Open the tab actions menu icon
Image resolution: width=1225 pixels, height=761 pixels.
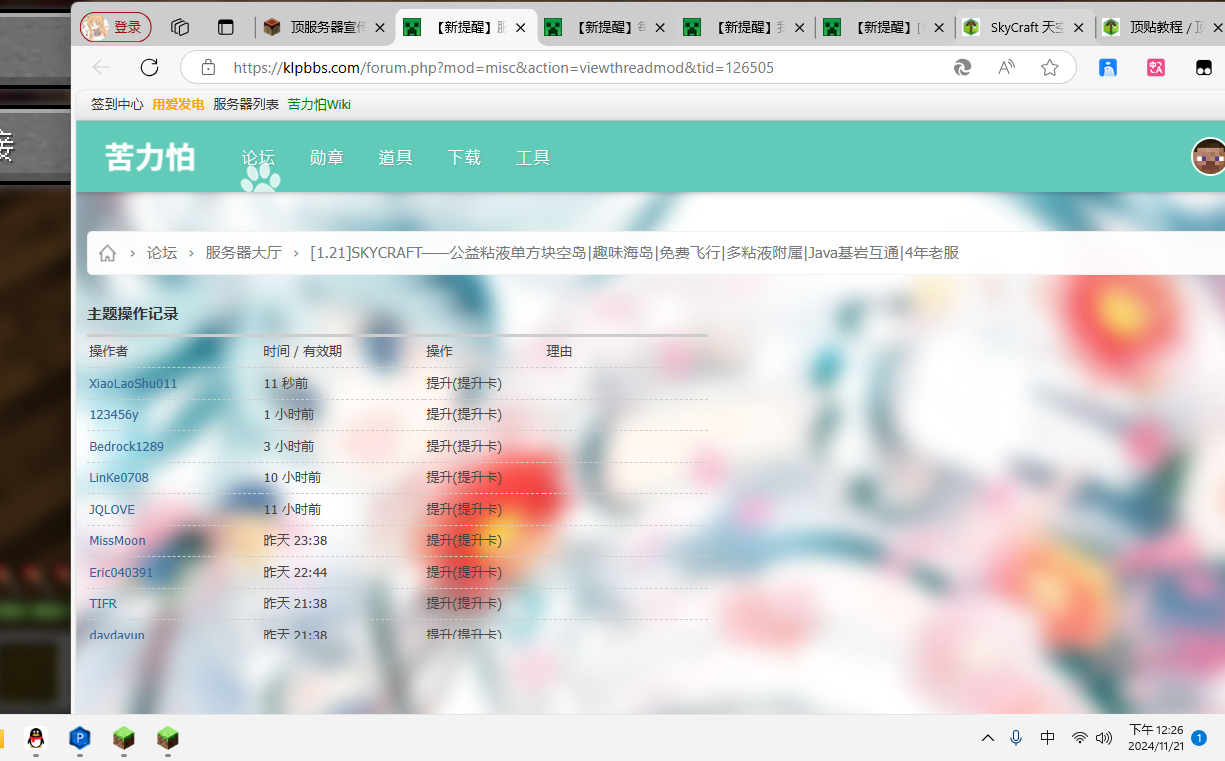[226, 27]
